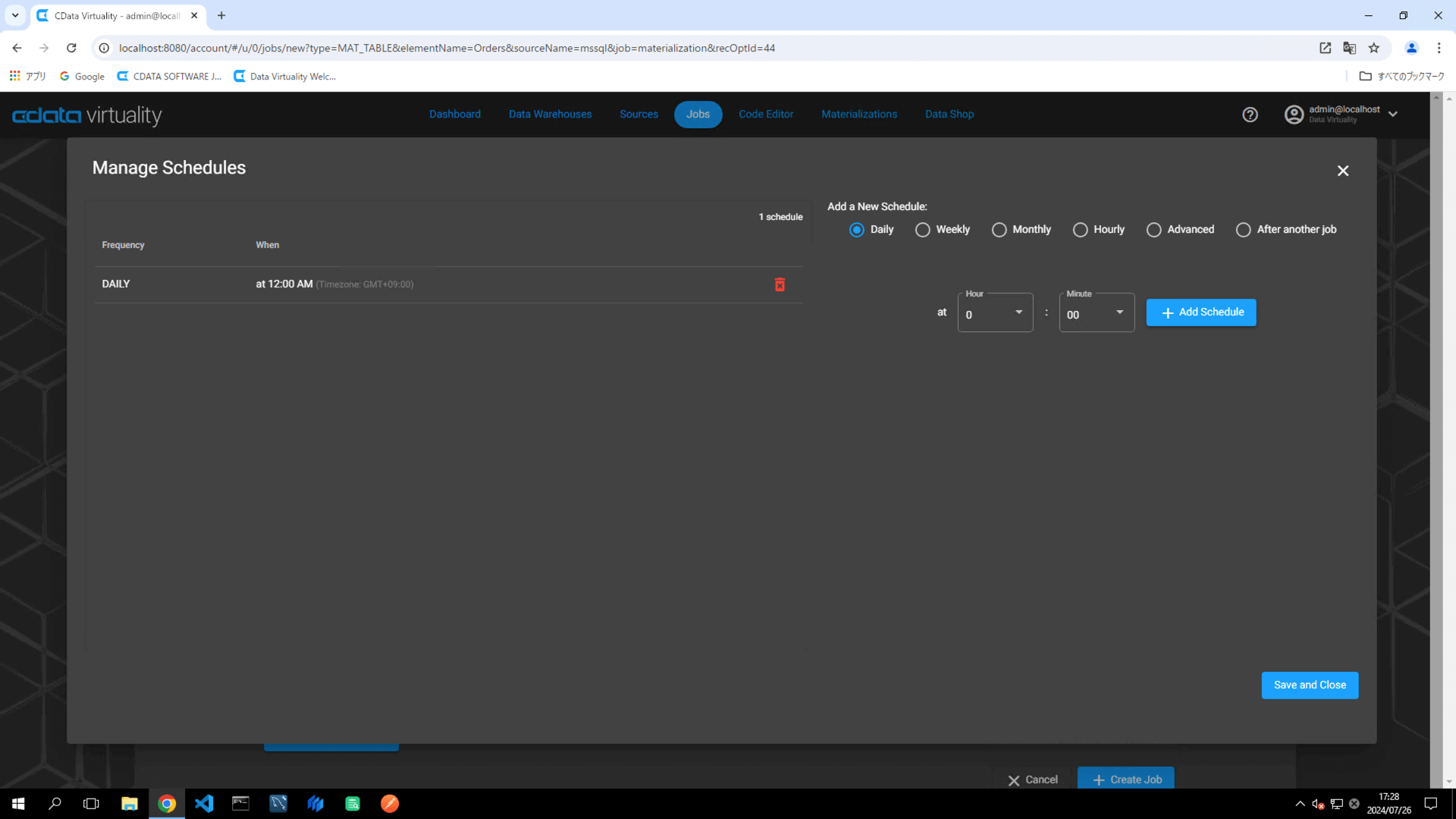1456x819 pixels.
Task: Select the After another job option
Action: 1243,230
